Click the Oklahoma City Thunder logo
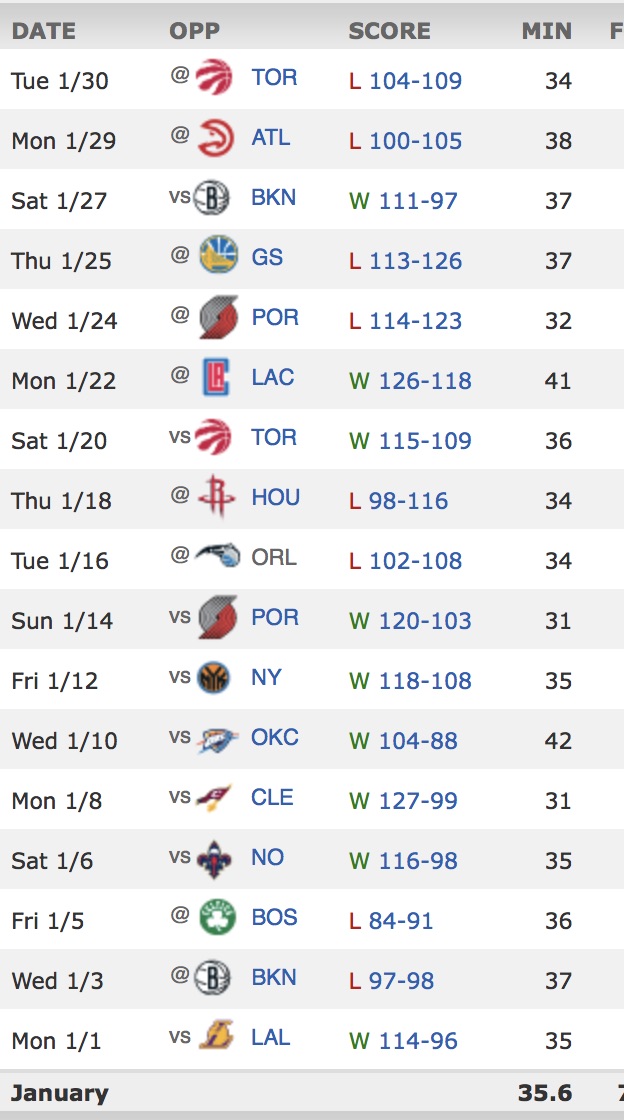 click(x=216, y=738)
